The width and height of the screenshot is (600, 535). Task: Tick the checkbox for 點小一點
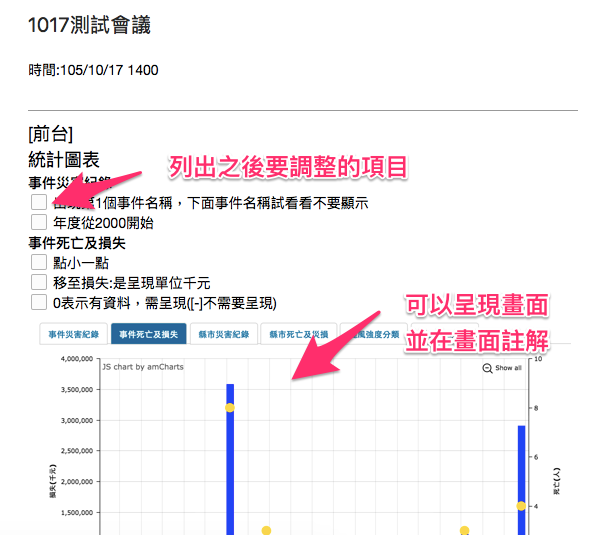(x=39, y=262)
